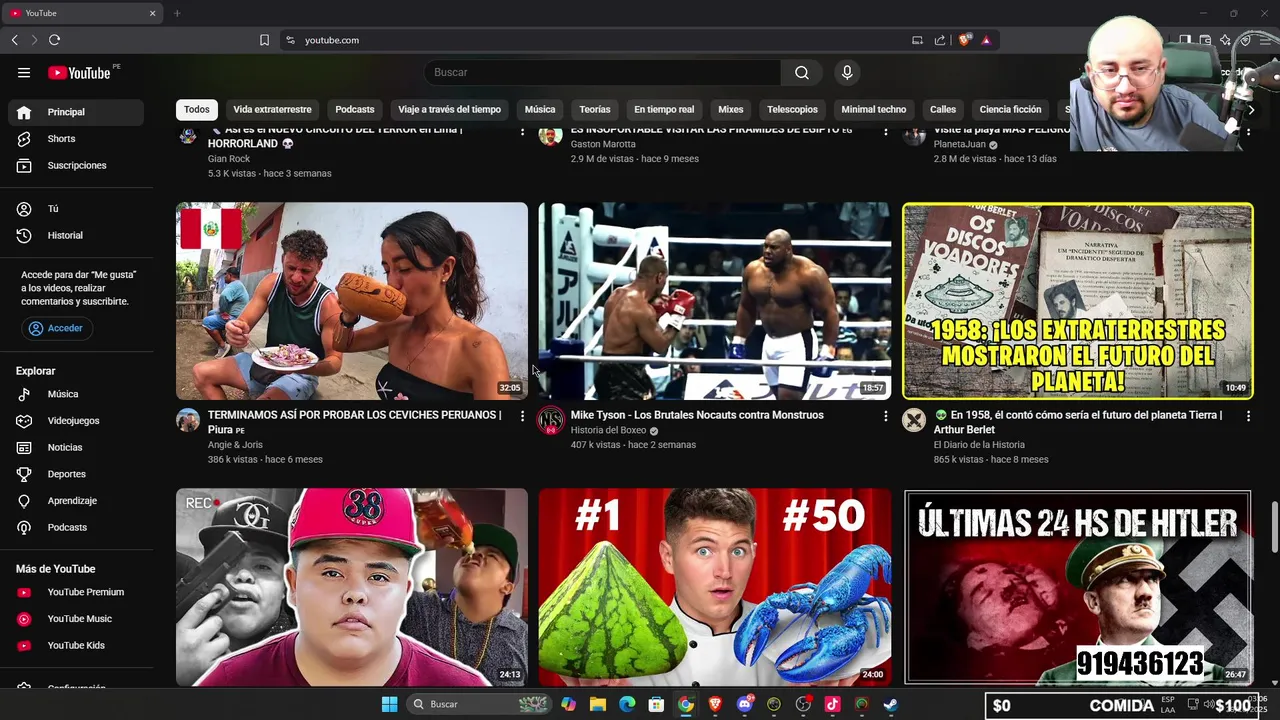Select the Vida extraterrestre chip
Viewport: 1280px width, 720px height.
272,109
